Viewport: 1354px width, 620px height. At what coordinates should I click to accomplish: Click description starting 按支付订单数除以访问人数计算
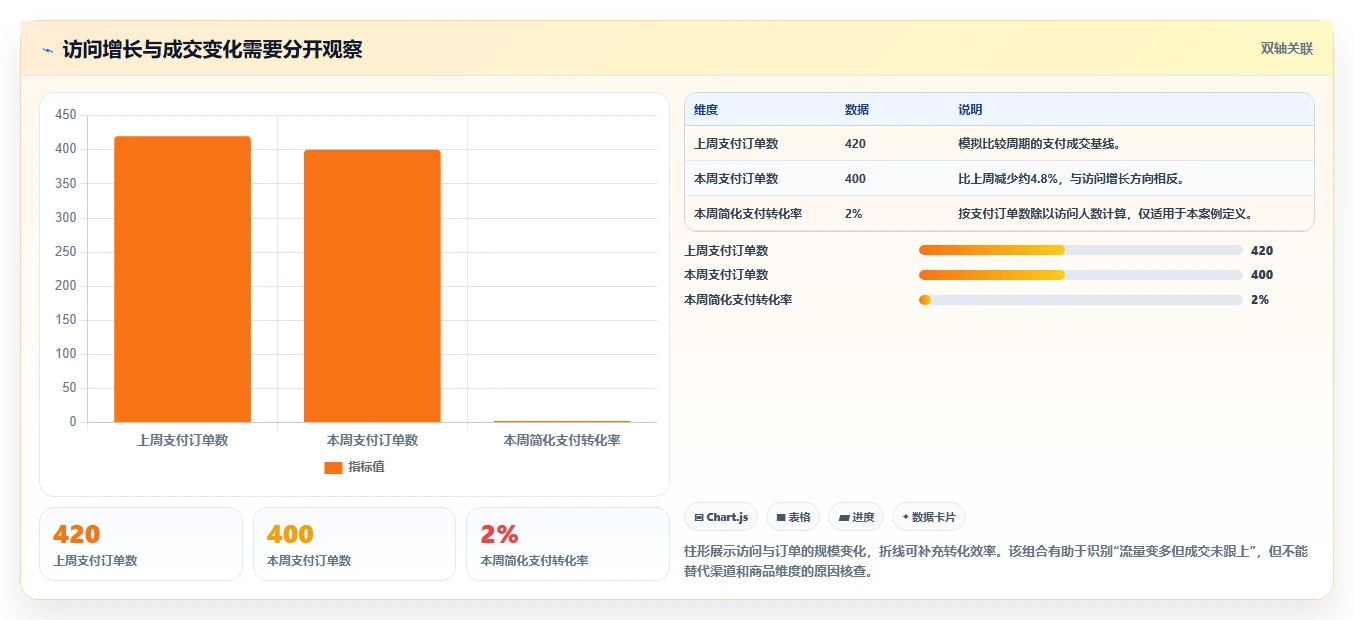pyautogui.click(x=1106, y=214)
